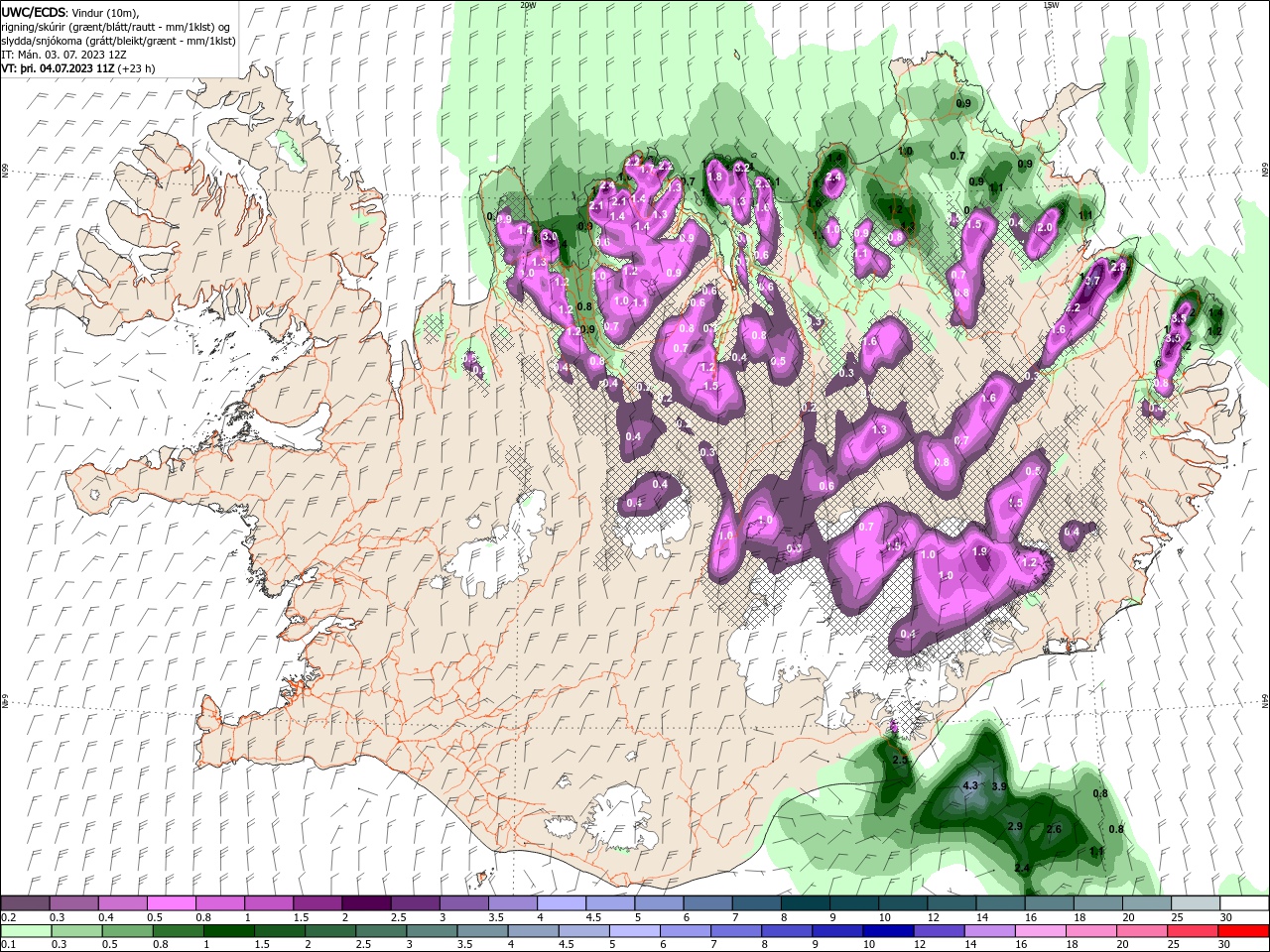Click the bright red 30 mm rain legend swatch

tap(1244, 931)
